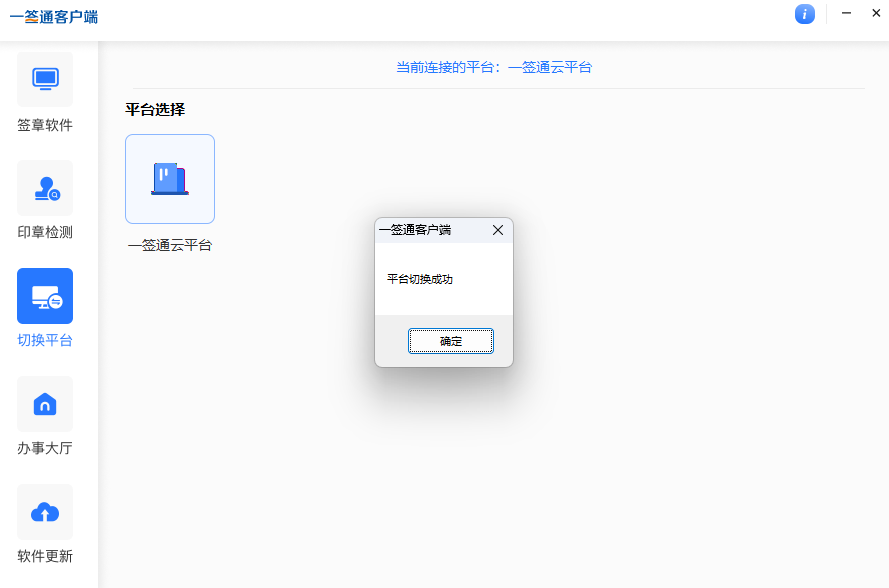Click the 印章检测 sidebar label
This screenshot has width=889, height=588.
(45, 232)
